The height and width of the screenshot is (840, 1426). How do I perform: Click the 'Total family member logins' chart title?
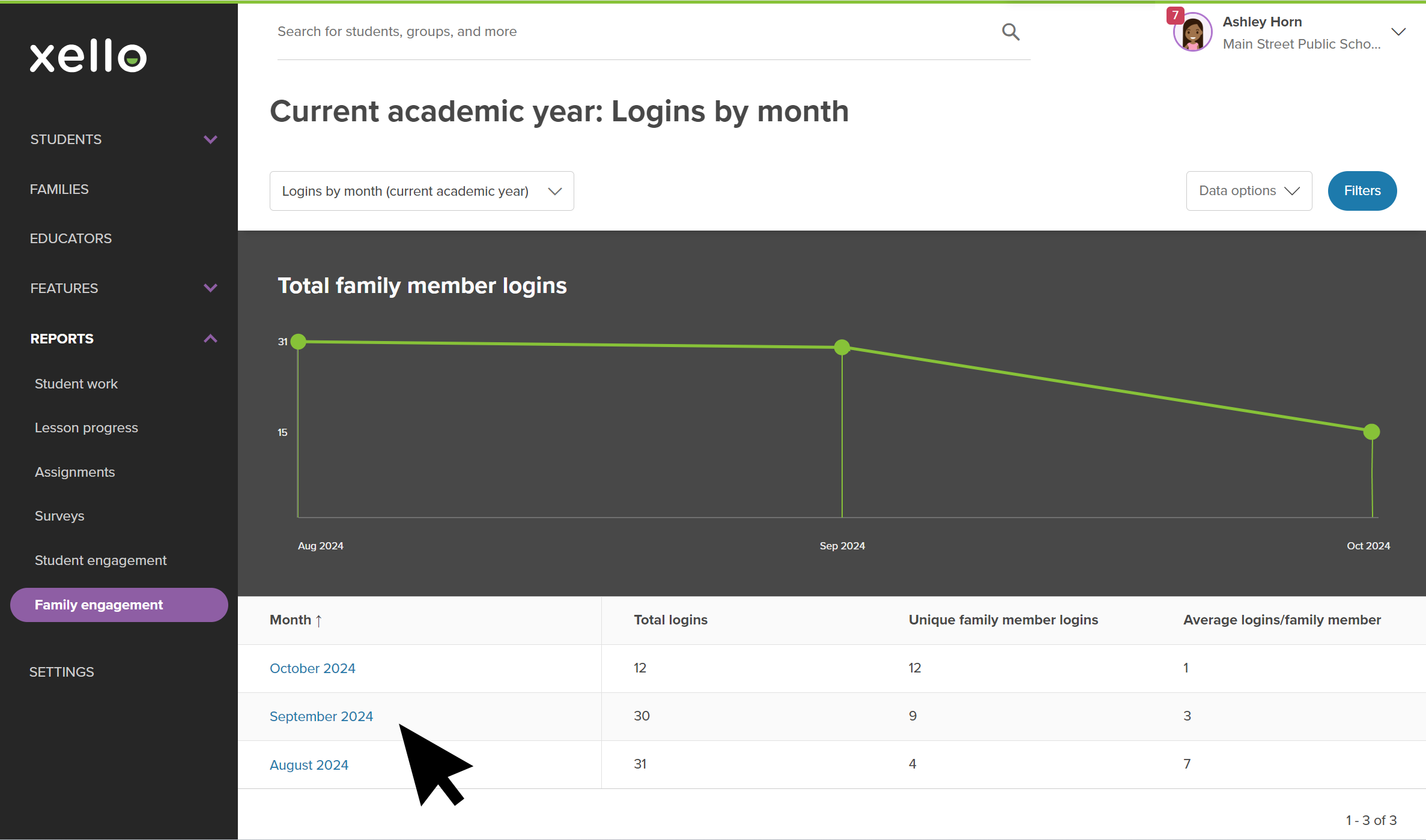[422, 286]
